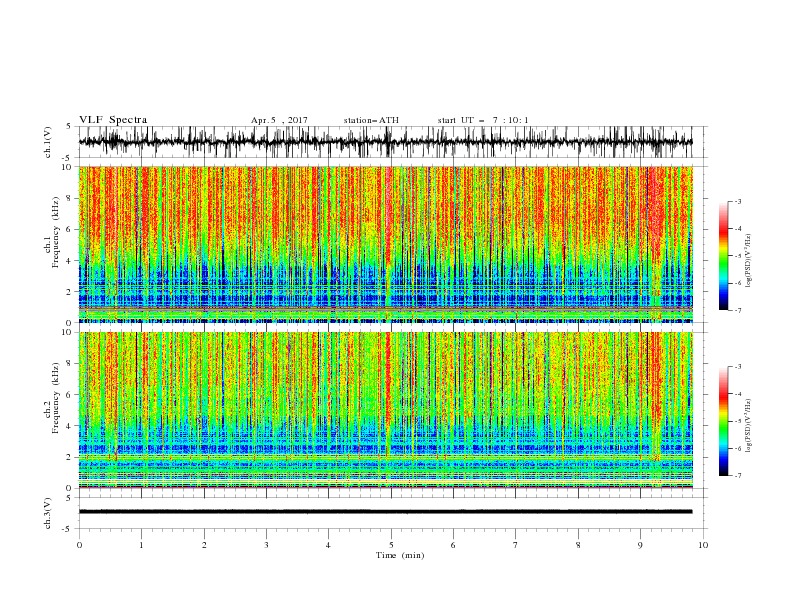Click the time axis tick label '7'
This screenshot has width=792, height=612.
(x=516, y=545)
